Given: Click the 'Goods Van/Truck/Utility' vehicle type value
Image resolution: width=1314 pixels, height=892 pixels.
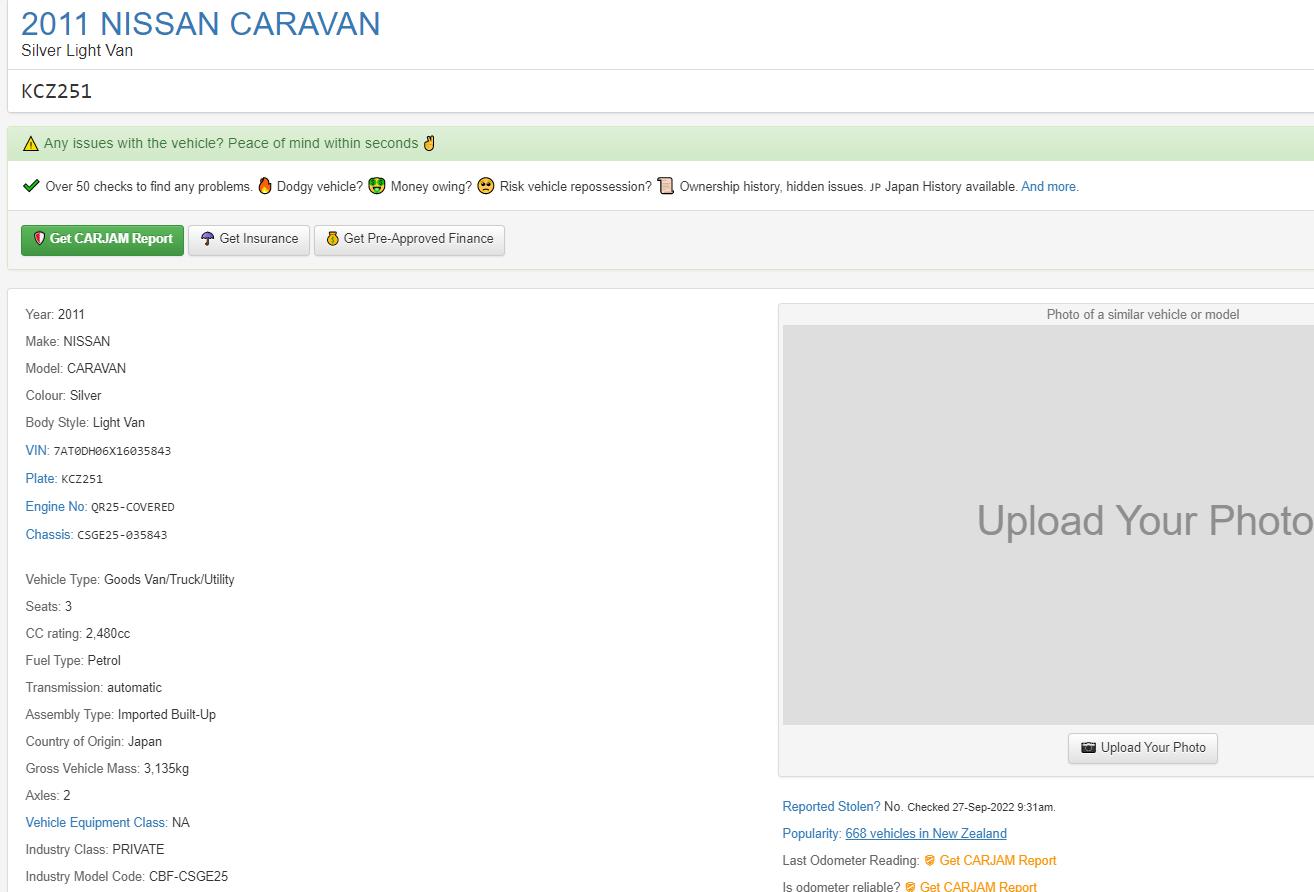Looking at the screenshot, I should coord(169,580).
